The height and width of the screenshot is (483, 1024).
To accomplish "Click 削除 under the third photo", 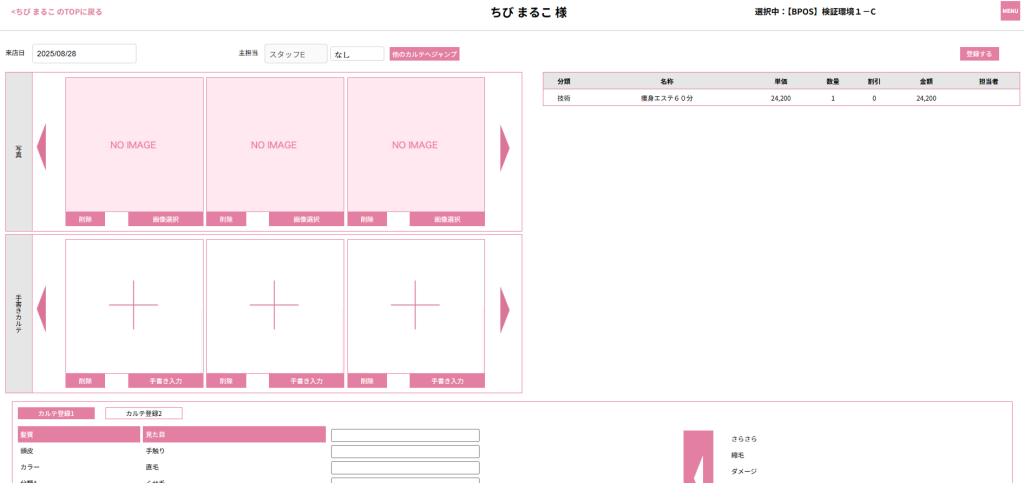I will tap(367, 219).
